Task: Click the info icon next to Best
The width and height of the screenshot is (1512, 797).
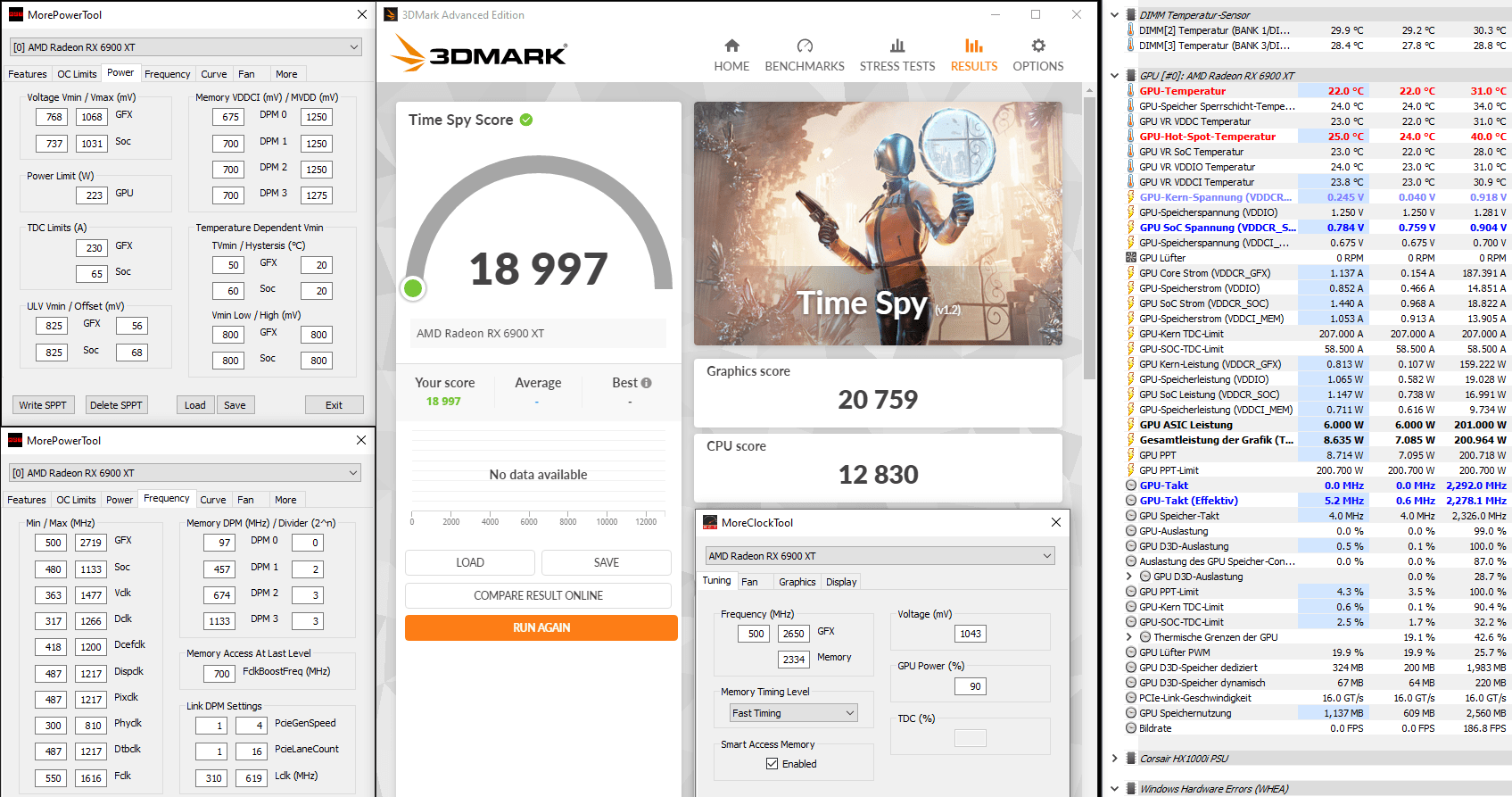Action: tap(647, 383)
